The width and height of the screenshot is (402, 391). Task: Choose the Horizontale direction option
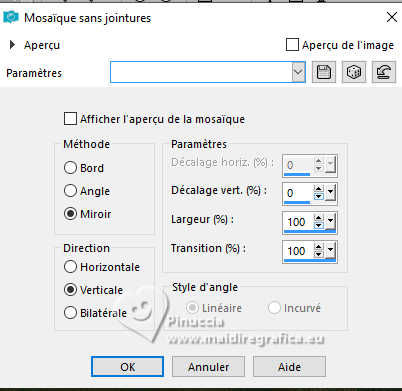[70, 267]
